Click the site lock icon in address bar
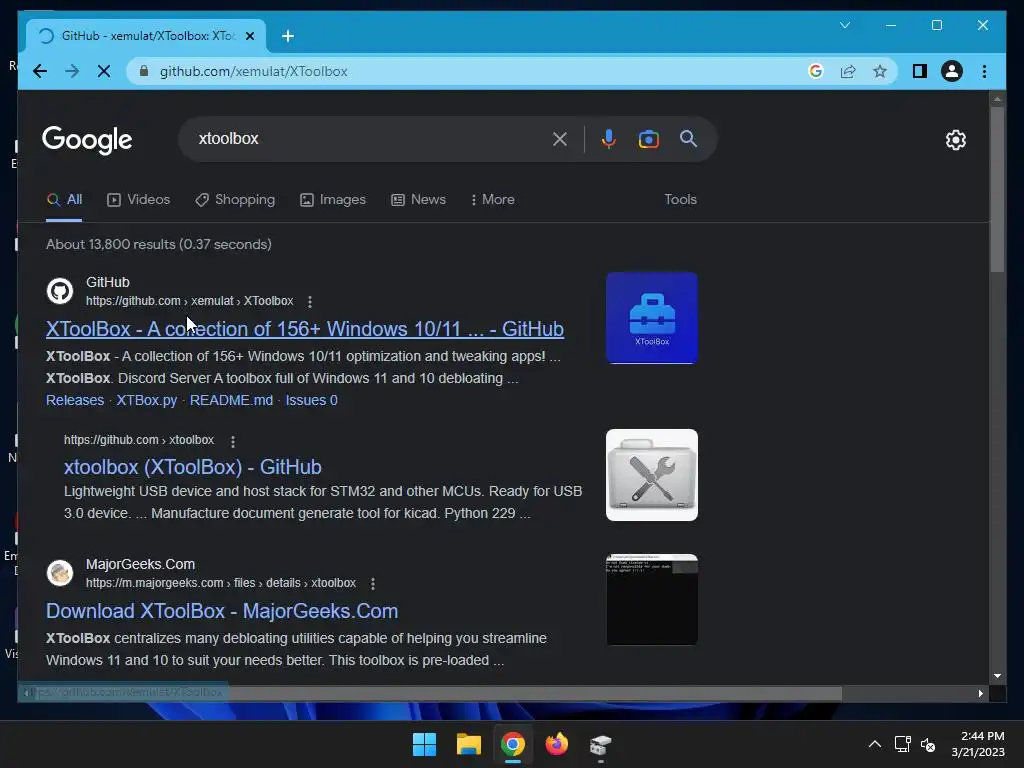The width and height of the screenshot is (1024, 768). [144, 71]
